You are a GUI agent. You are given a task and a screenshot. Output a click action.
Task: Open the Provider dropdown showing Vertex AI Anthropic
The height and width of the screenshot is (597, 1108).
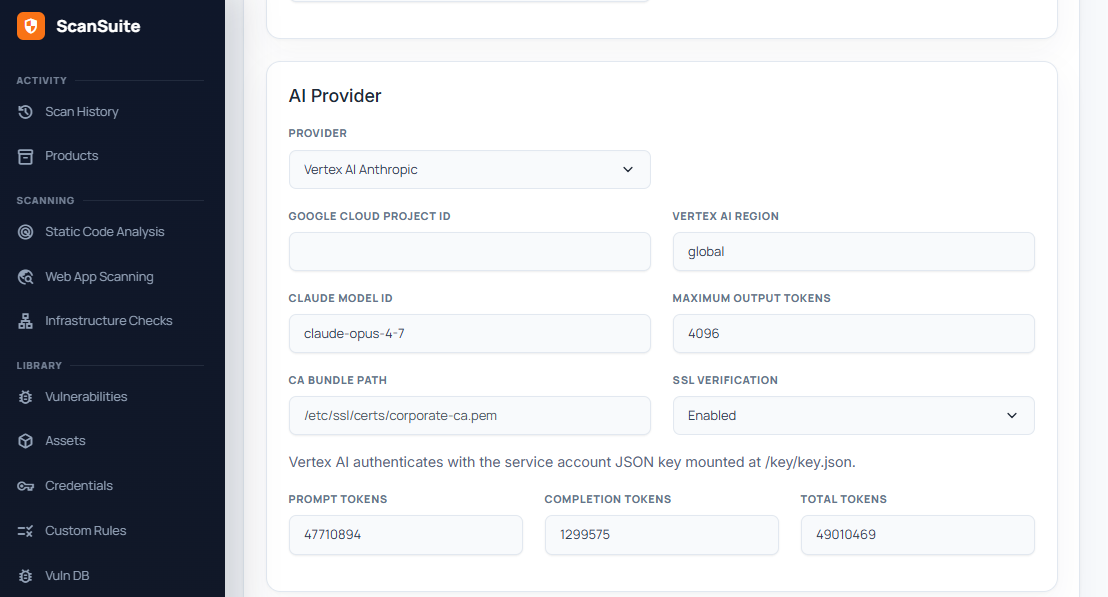click(x=469, y=170)
